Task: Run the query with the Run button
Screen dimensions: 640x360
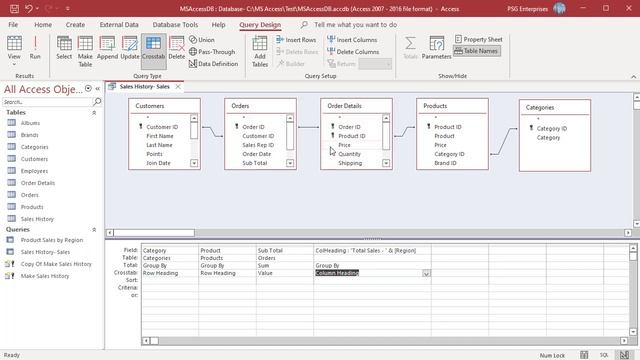Action: coord(35,48)
